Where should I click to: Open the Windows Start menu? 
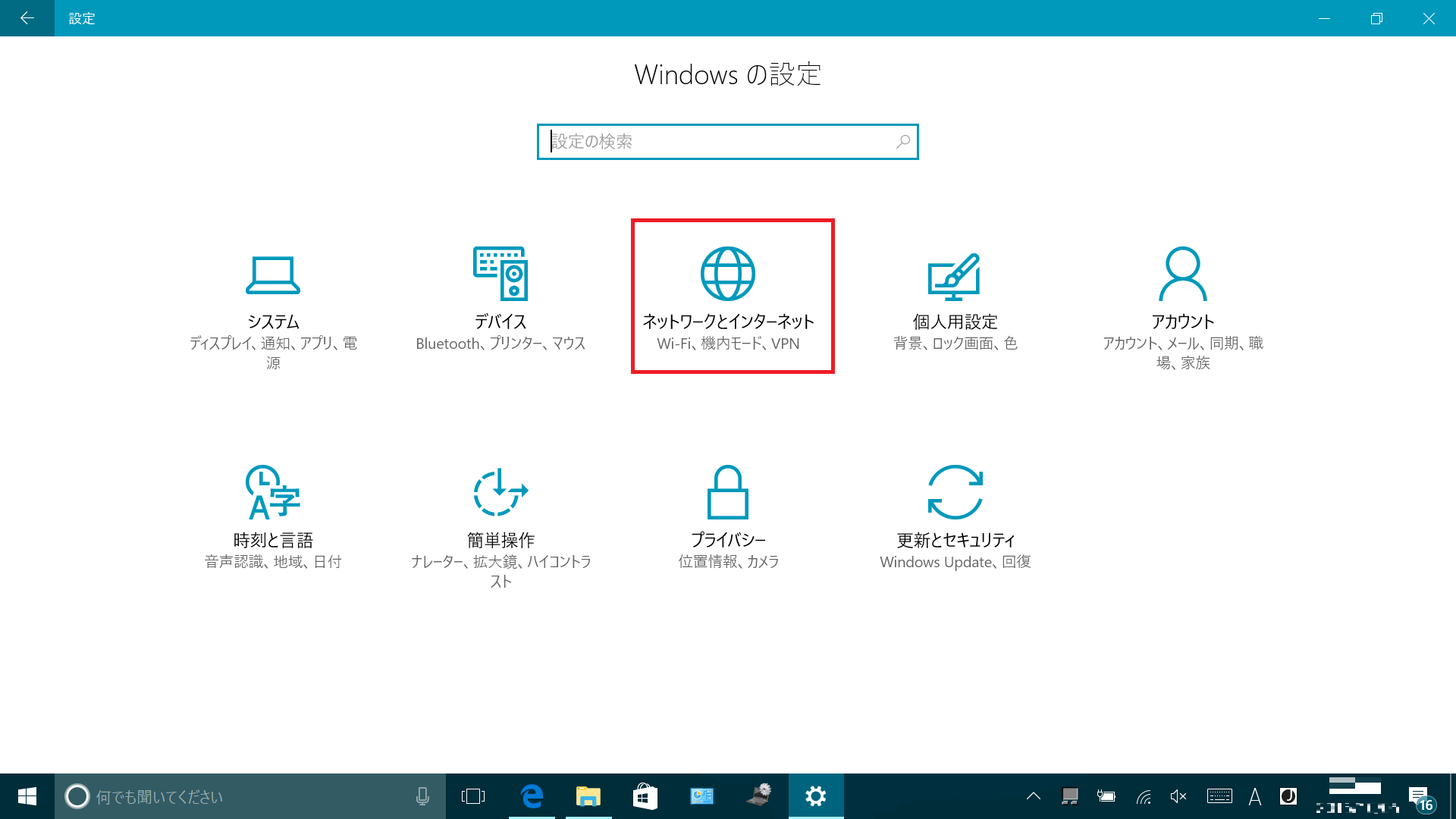(27, 796)
